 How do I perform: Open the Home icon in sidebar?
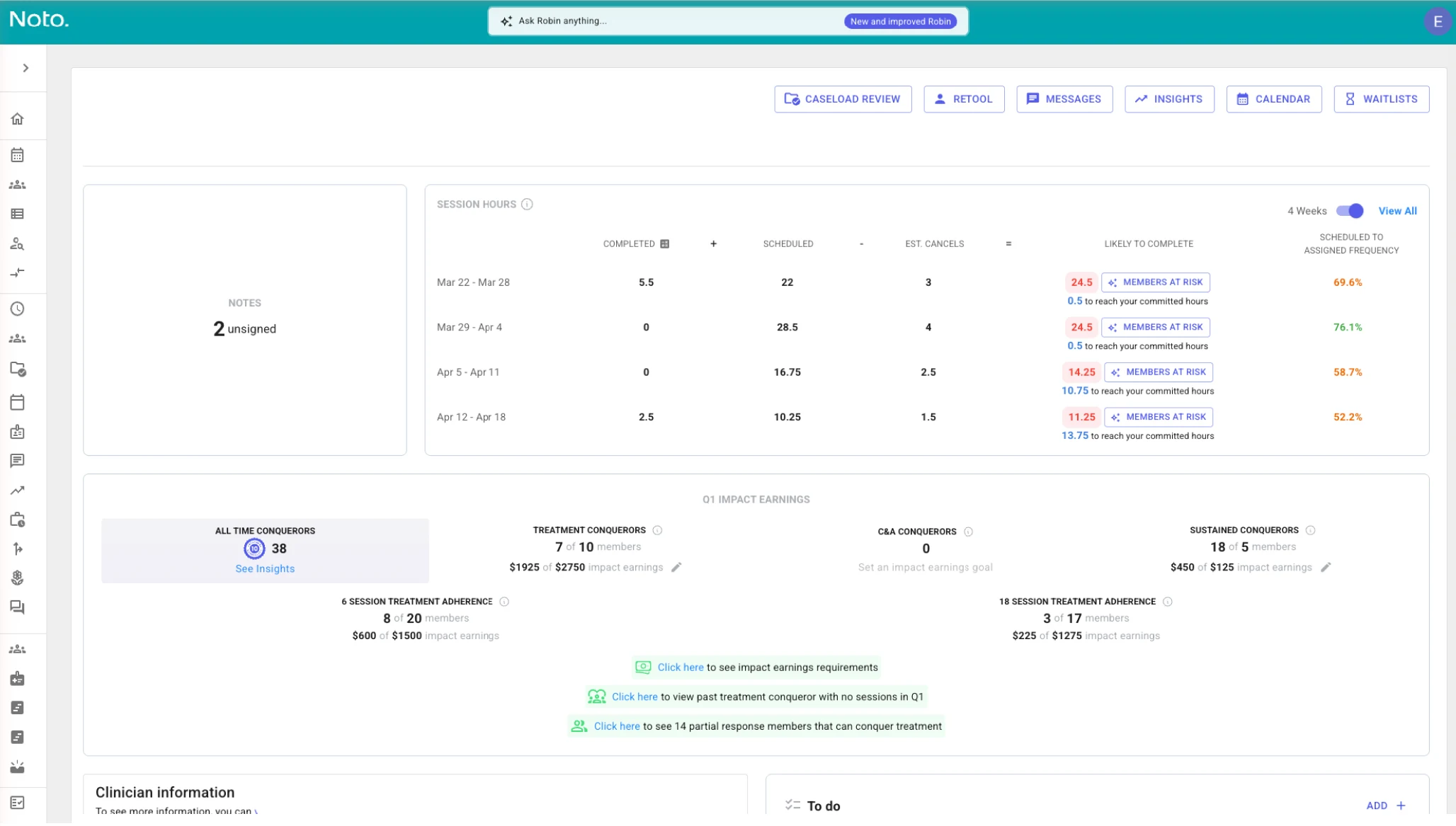[x=18, y=119]
